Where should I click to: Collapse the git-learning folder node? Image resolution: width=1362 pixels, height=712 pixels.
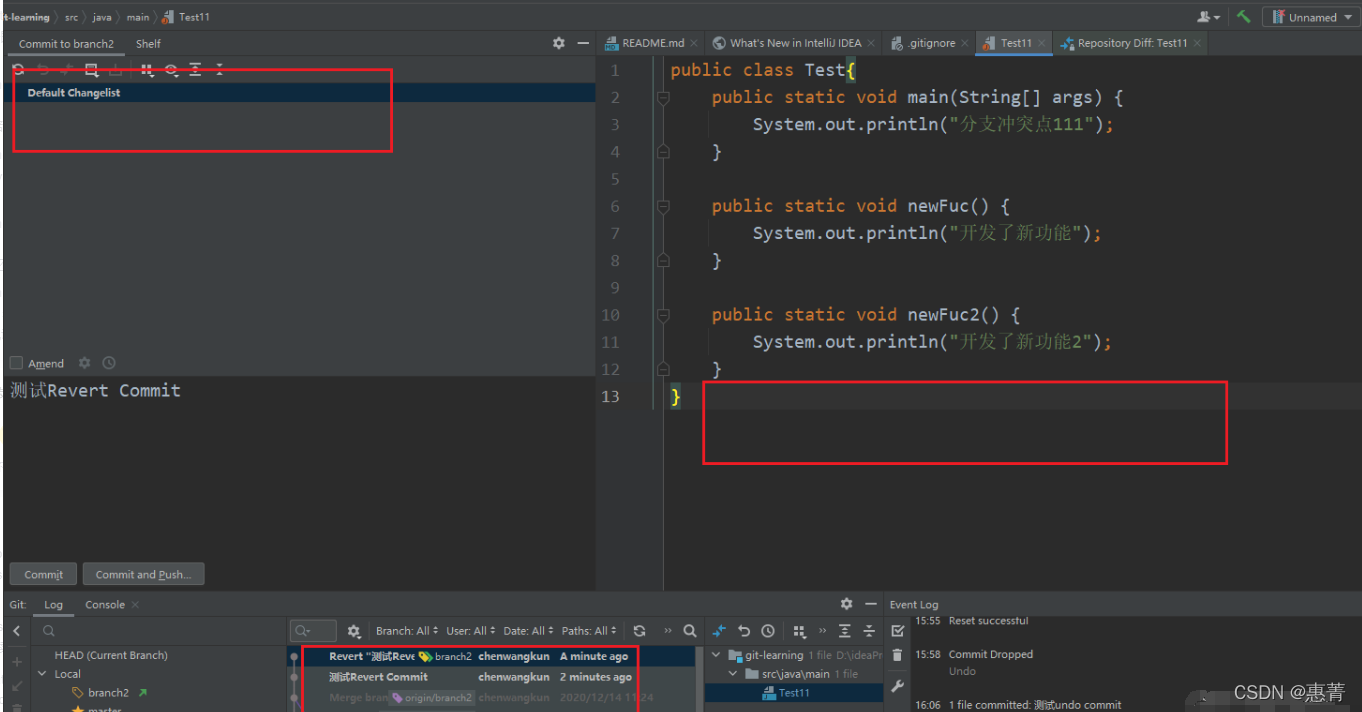click(x=716, y=655)
